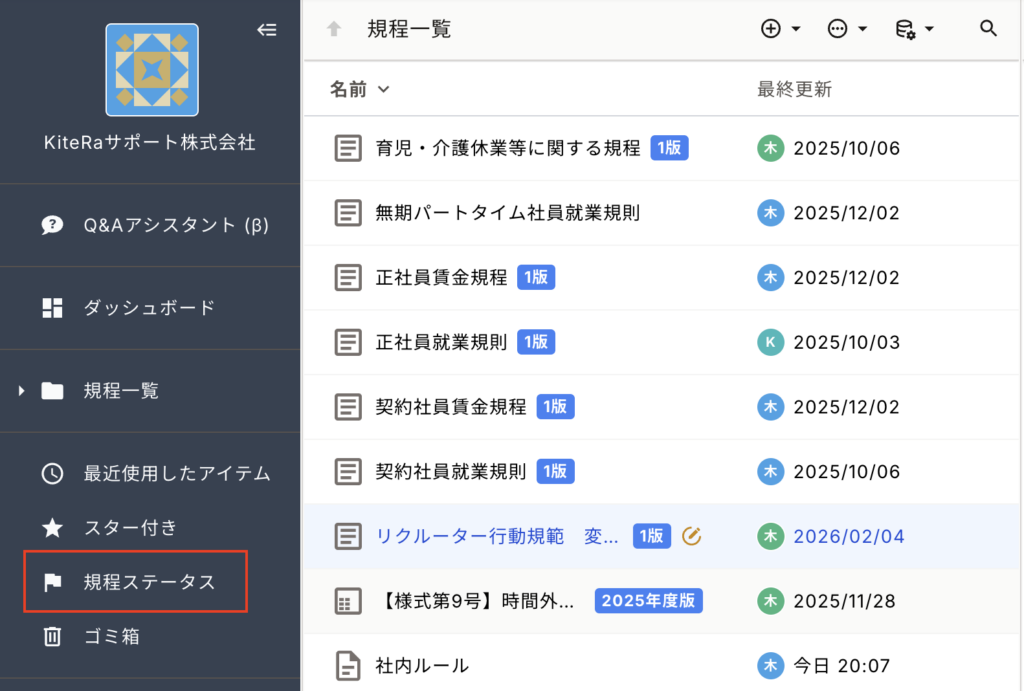Open 最近使用したアイテム
Screen dimensions: 1024x691
click(x=176, y=473)
